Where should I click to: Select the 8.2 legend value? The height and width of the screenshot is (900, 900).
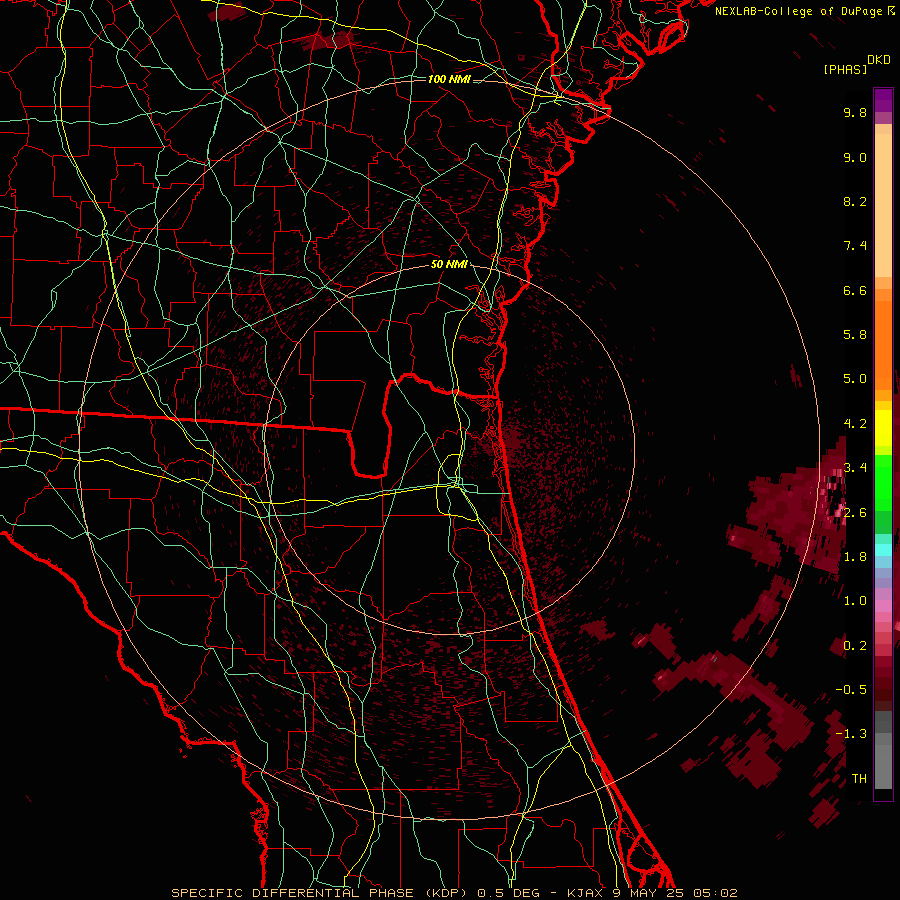(x=855, y=201)
